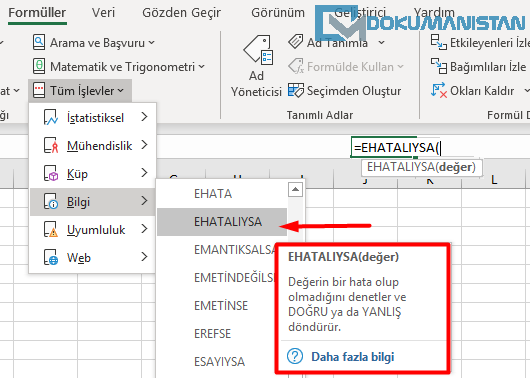Screen dimensions: 530x378
Task: Click the Mühendislik compass icon
Action: pos(51,145)
